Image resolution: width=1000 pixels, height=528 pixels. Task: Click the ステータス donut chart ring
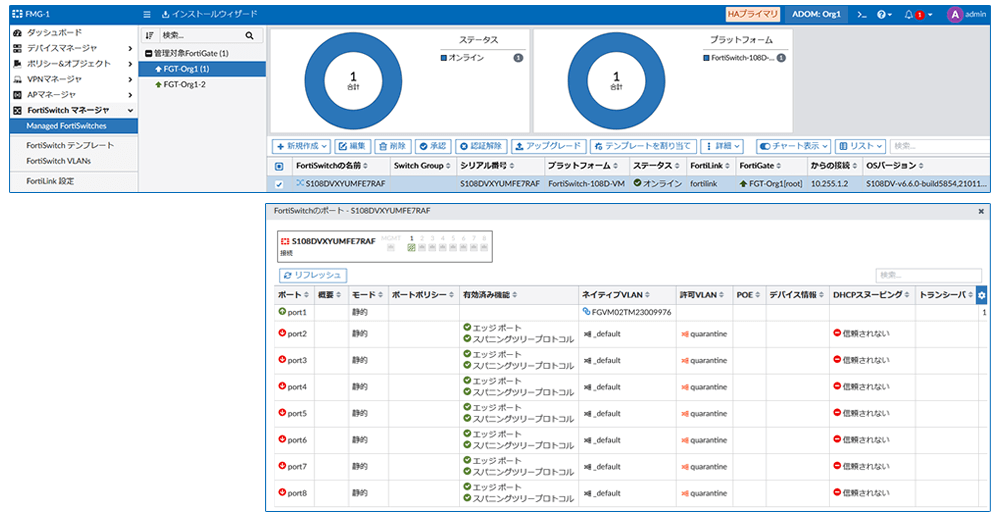353,81
